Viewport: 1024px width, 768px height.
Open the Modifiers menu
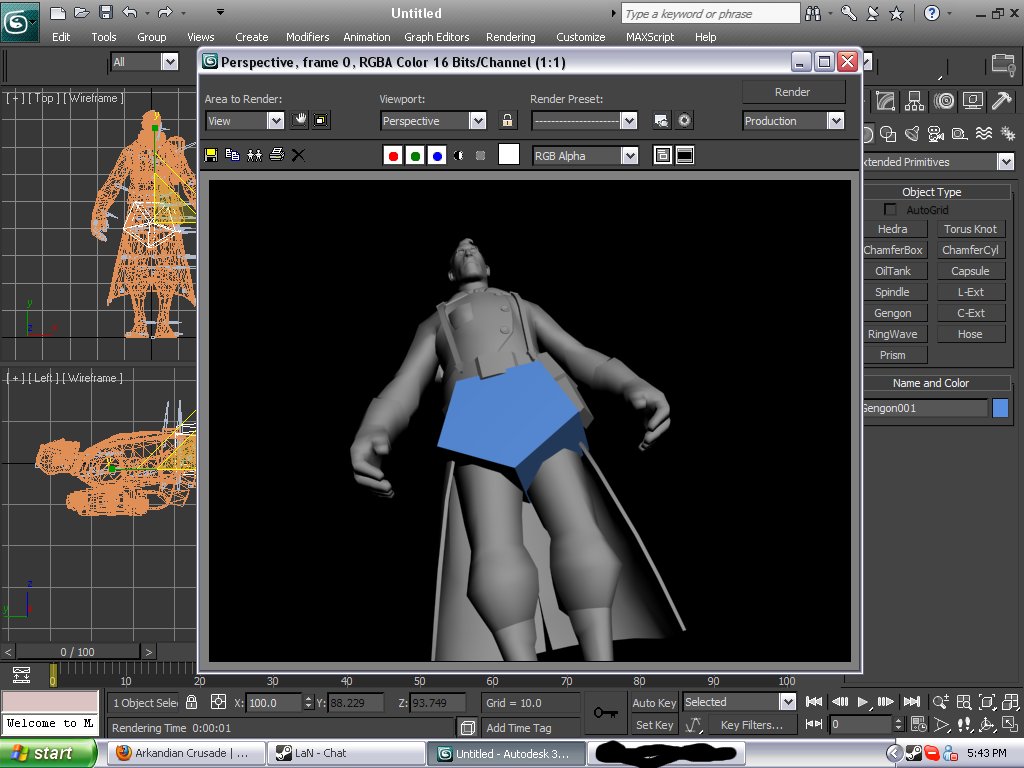click(x=307, y=37)
